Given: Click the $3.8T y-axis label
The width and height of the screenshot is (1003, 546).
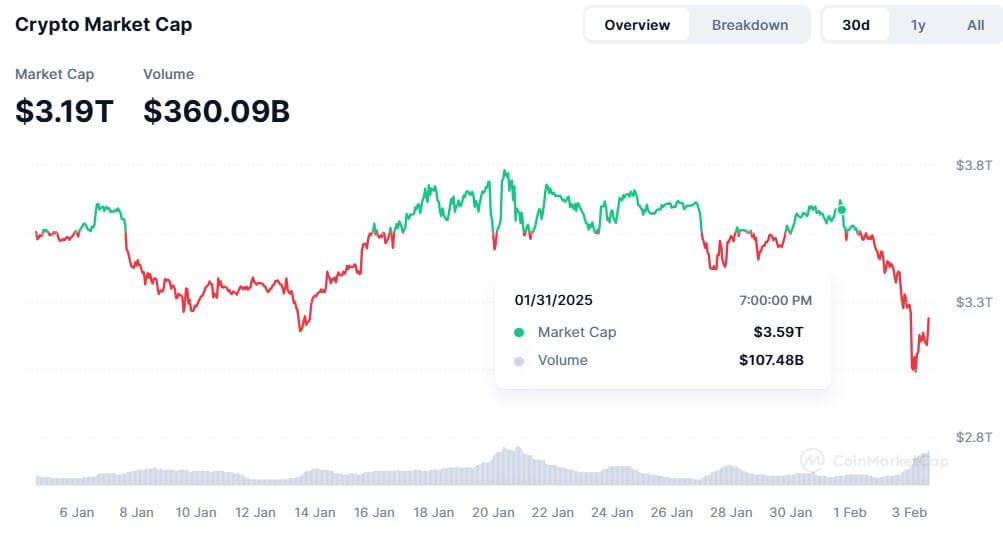Looking at the screenshot, I should click(x=974, y=166).
